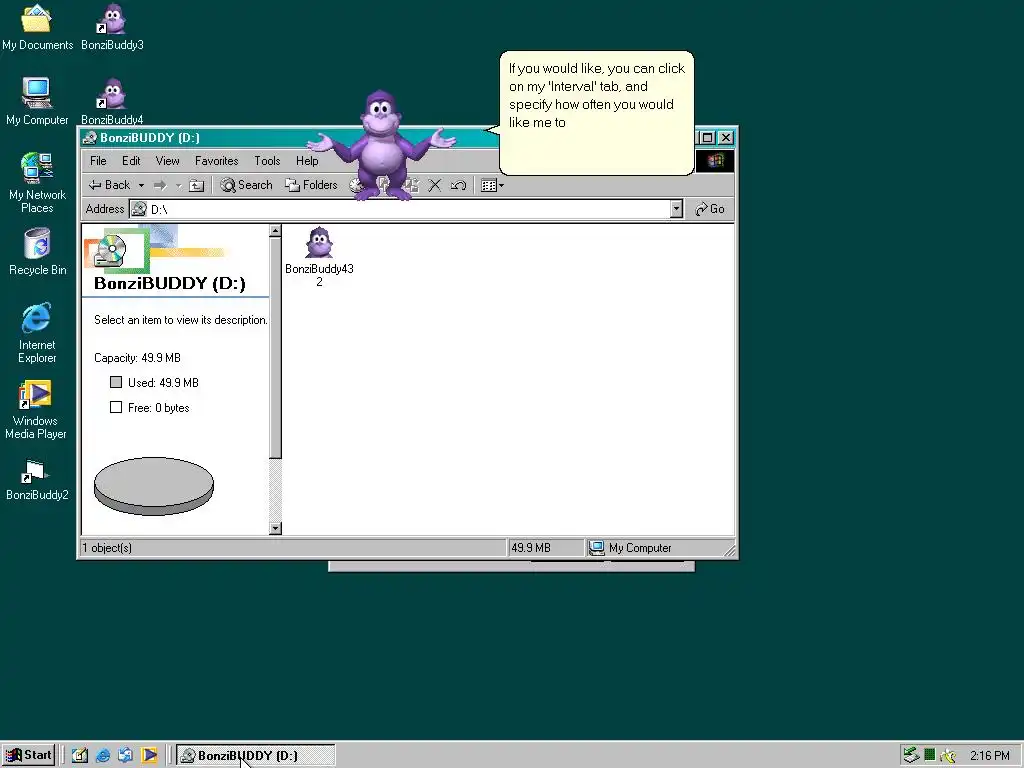Click the first system tray icon
1024x768 pixels.
tap(911, 756)
